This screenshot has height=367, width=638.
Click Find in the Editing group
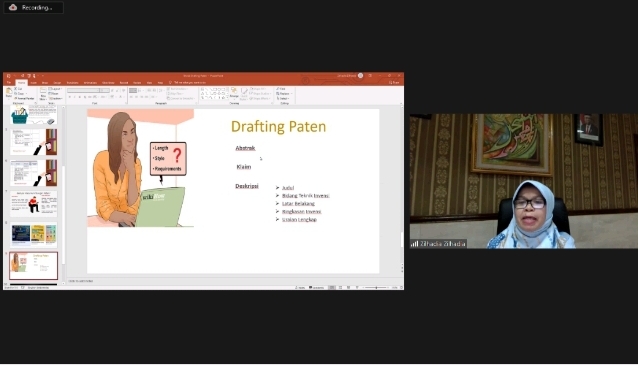pyautogui.click(x=281, y=89)
